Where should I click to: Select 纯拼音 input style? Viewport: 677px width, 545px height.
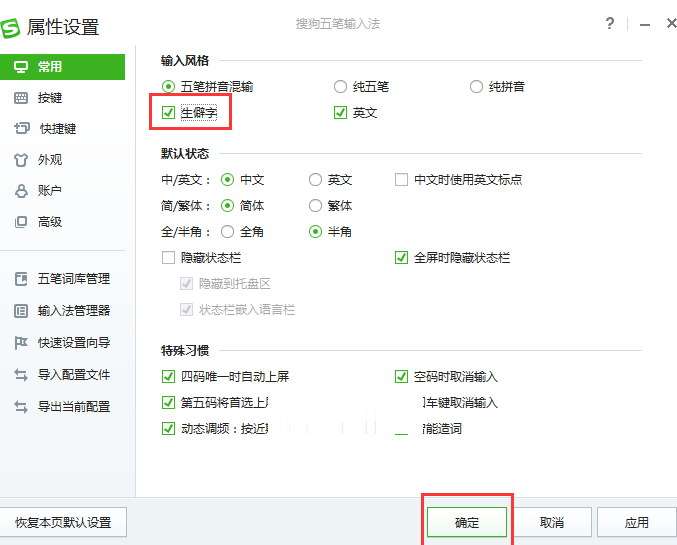tap(476, 87)
